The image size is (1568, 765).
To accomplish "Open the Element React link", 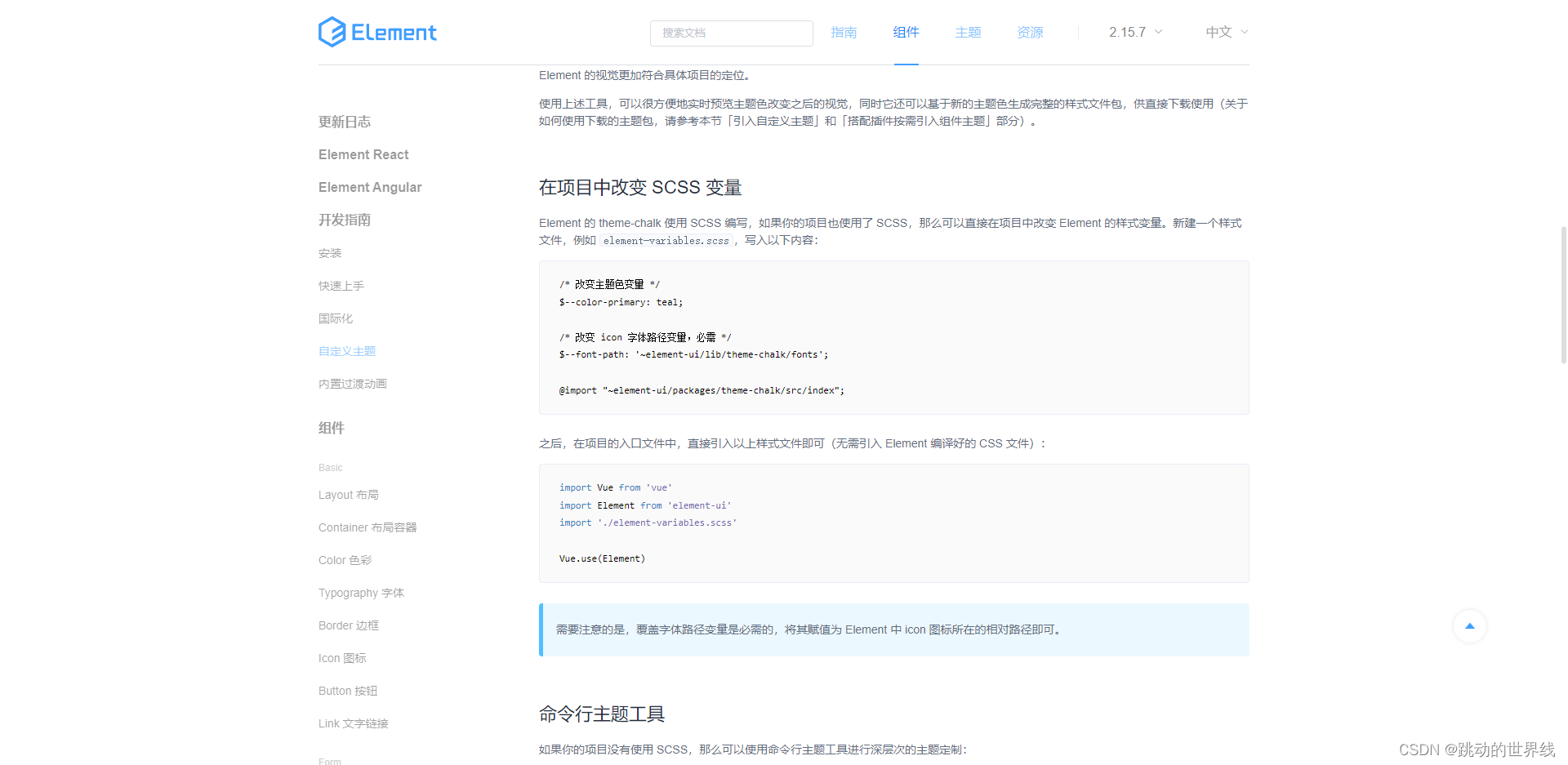I will 363,154.
